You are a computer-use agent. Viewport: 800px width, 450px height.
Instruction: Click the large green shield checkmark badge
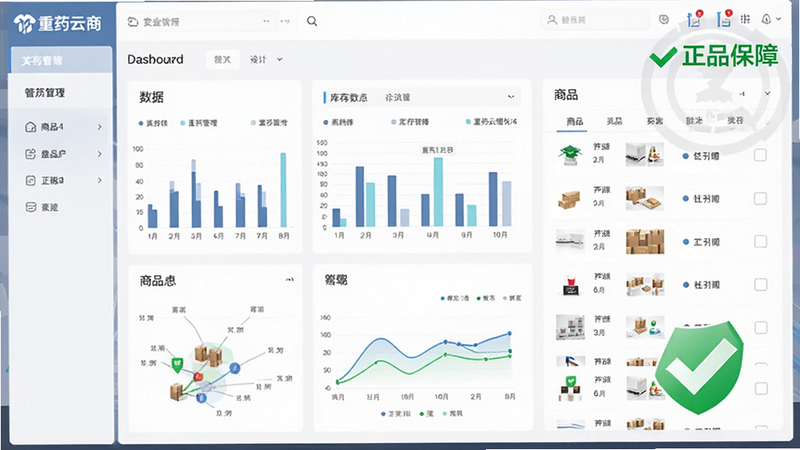(x=699, y=368)
